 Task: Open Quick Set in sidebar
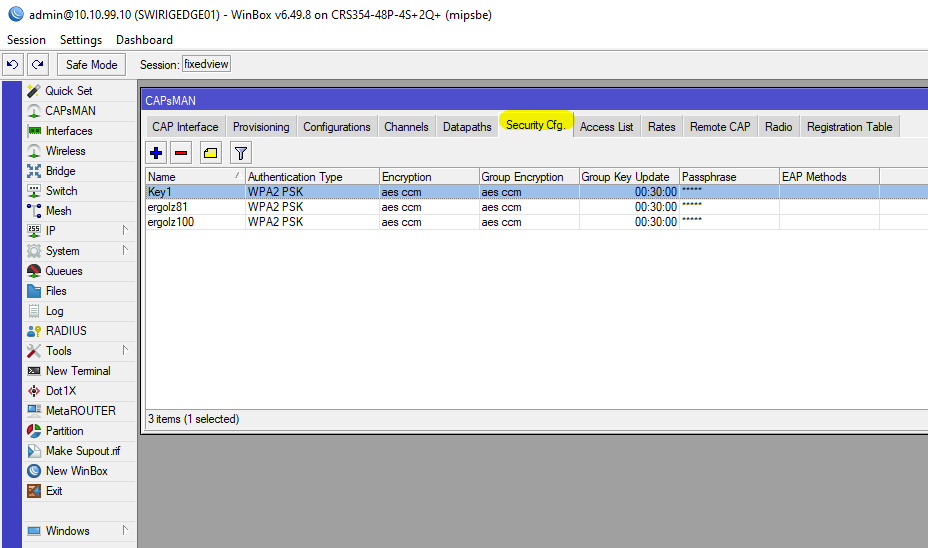tap(68, 91)
